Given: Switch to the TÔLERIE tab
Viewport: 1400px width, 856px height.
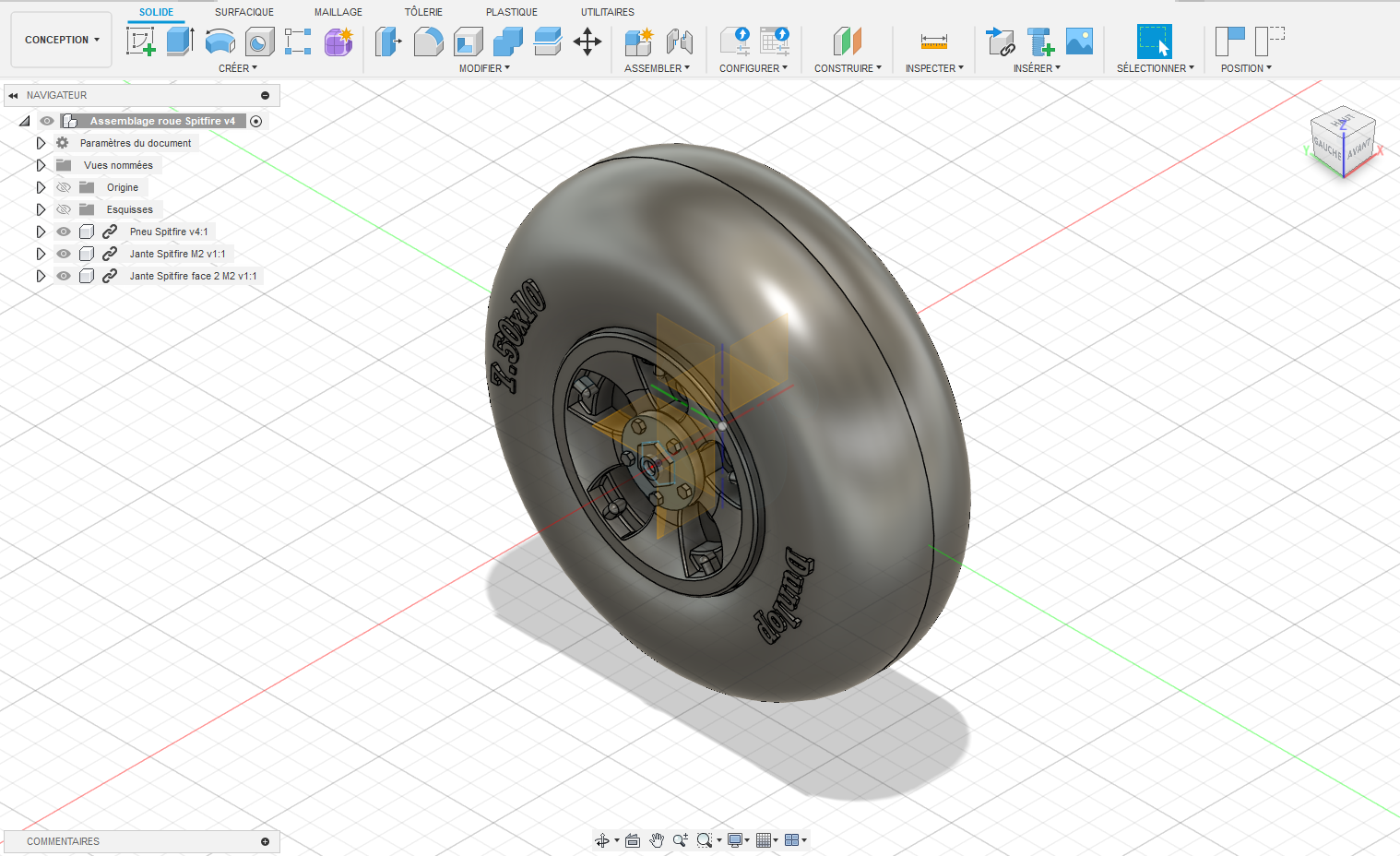Looking at the screenshot, I should [x=423, y=12].
